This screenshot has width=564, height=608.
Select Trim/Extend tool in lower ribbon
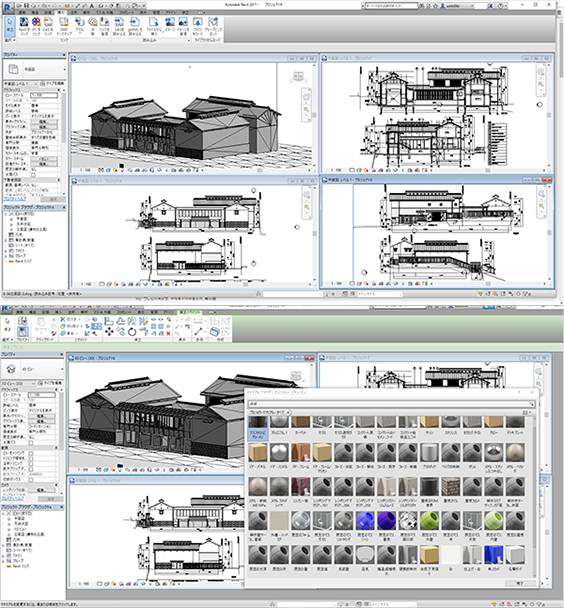(144, 332)
